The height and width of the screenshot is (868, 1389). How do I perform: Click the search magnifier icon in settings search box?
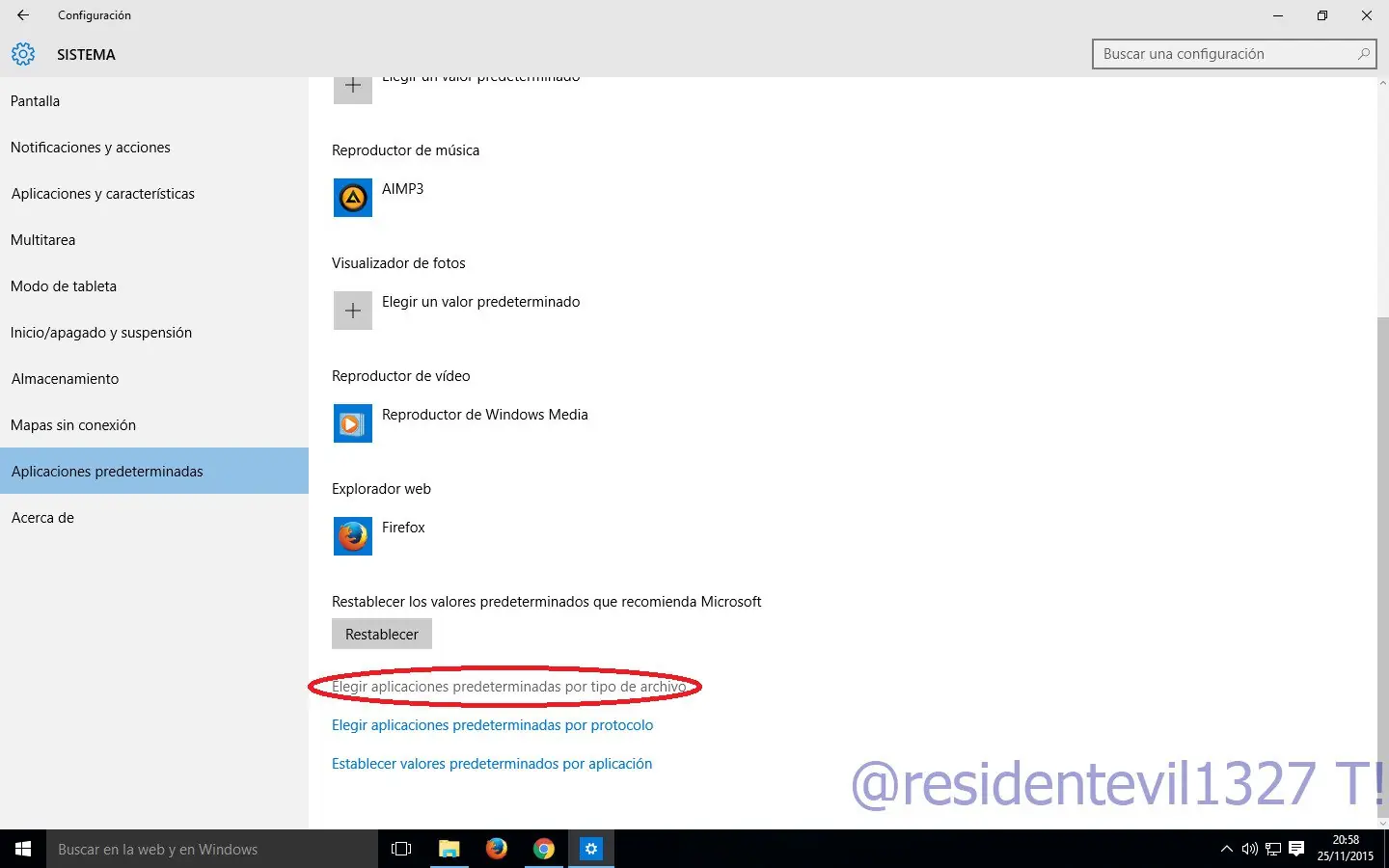pyautogui.click(x=1363, y=54)
